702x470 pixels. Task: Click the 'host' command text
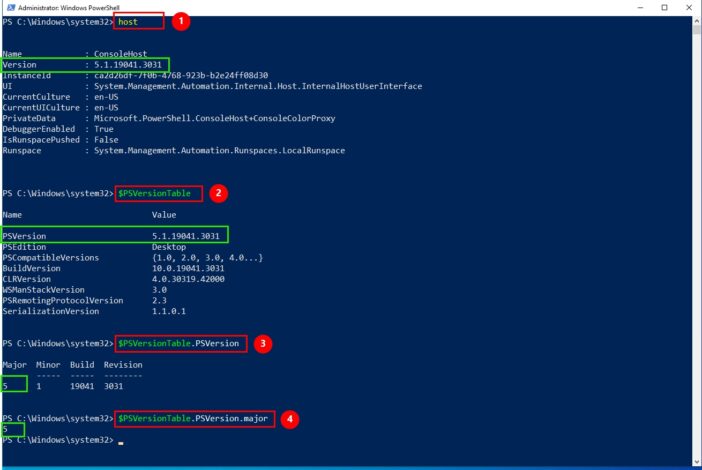tap(128, 21)
